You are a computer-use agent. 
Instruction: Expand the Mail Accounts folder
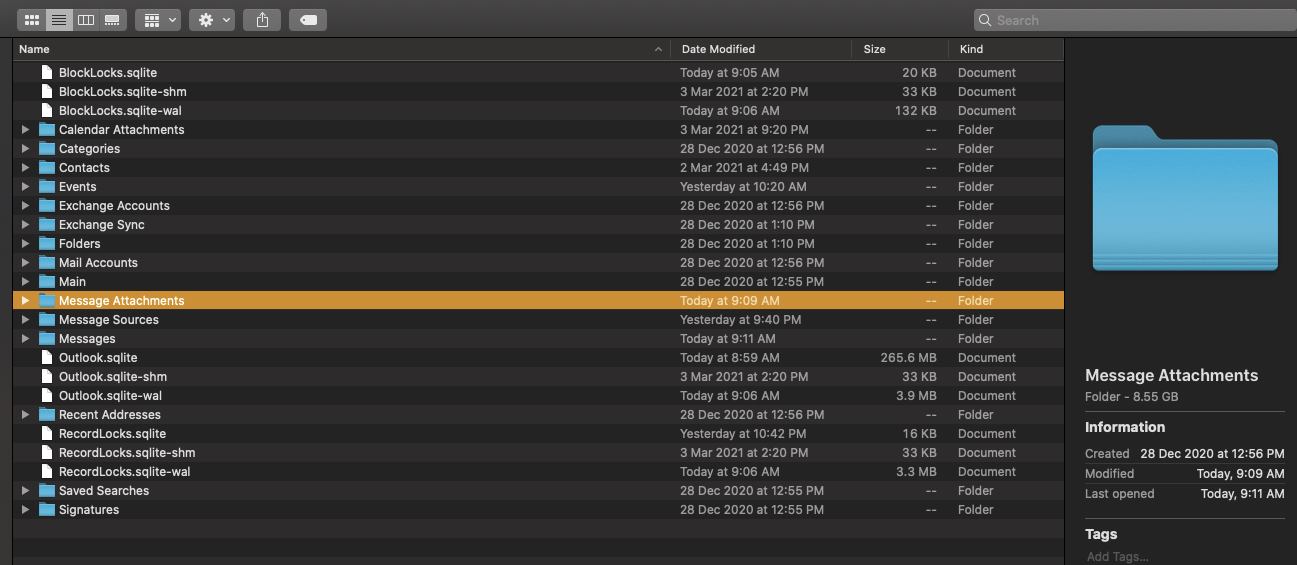click(x=26, y=263)
